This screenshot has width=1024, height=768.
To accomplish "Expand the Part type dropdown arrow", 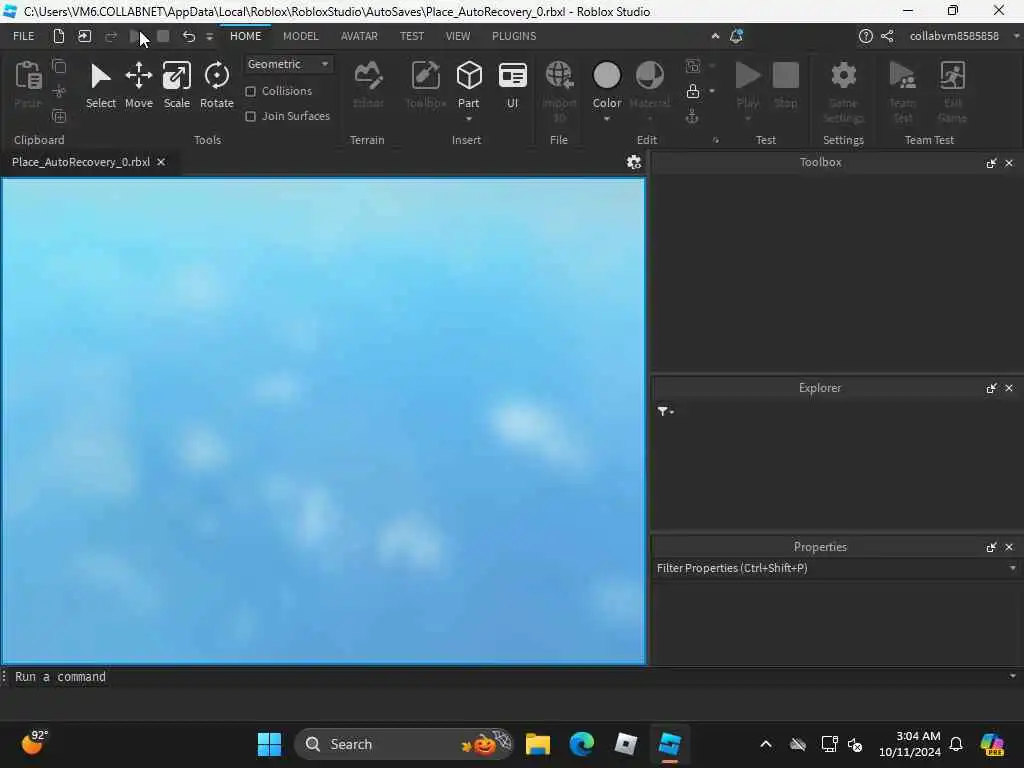I will point(469,119).
